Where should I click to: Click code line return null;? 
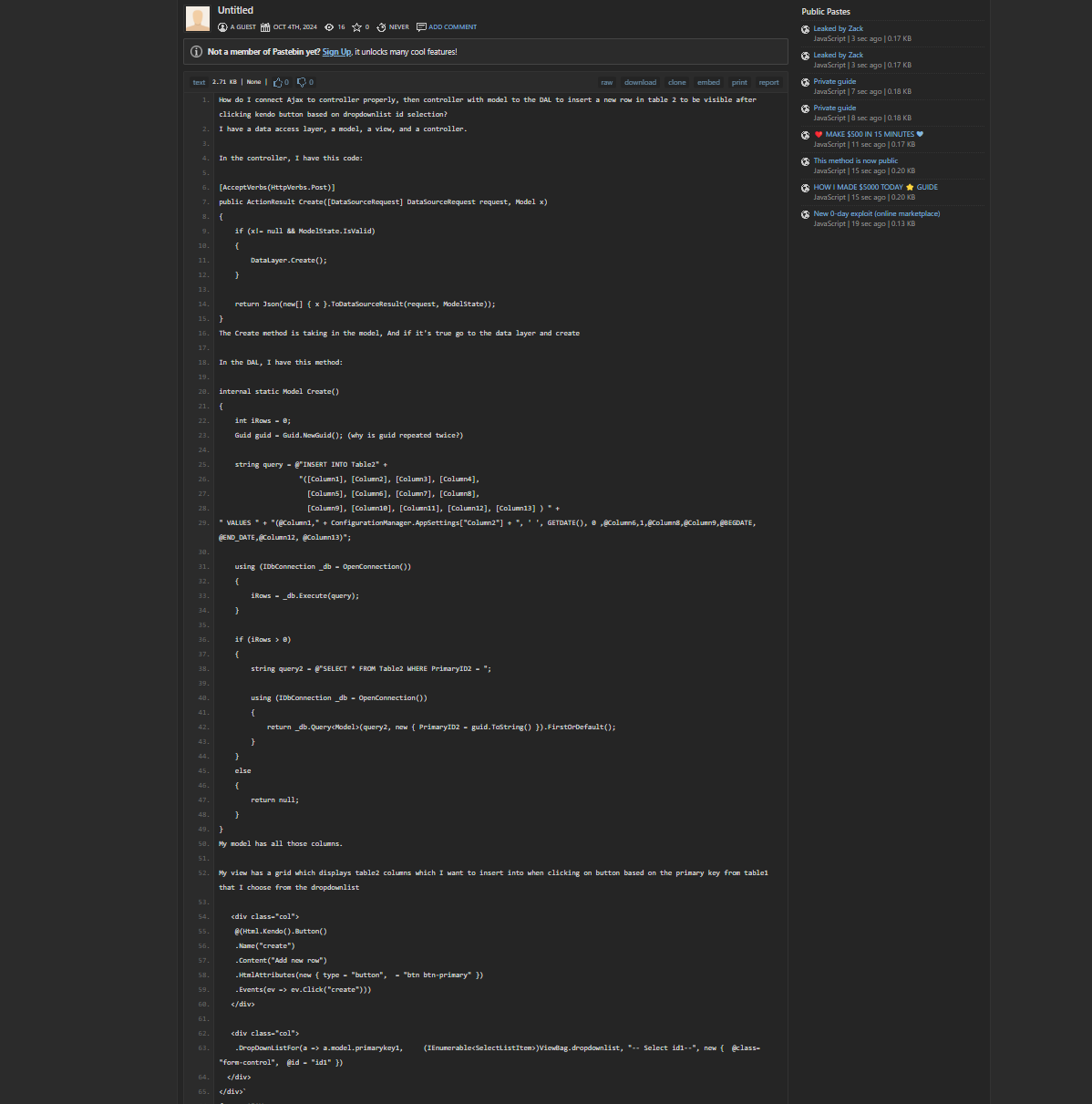click(x=275, y=800)
